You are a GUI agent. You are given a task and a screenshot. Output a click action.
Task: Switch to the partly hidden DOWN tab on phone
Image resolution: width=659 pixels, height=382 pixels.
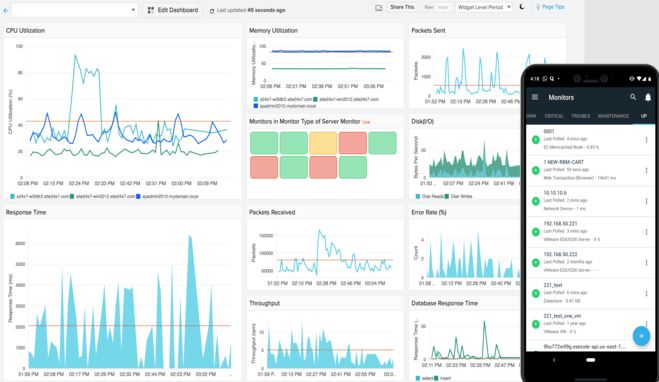(531, 116)
